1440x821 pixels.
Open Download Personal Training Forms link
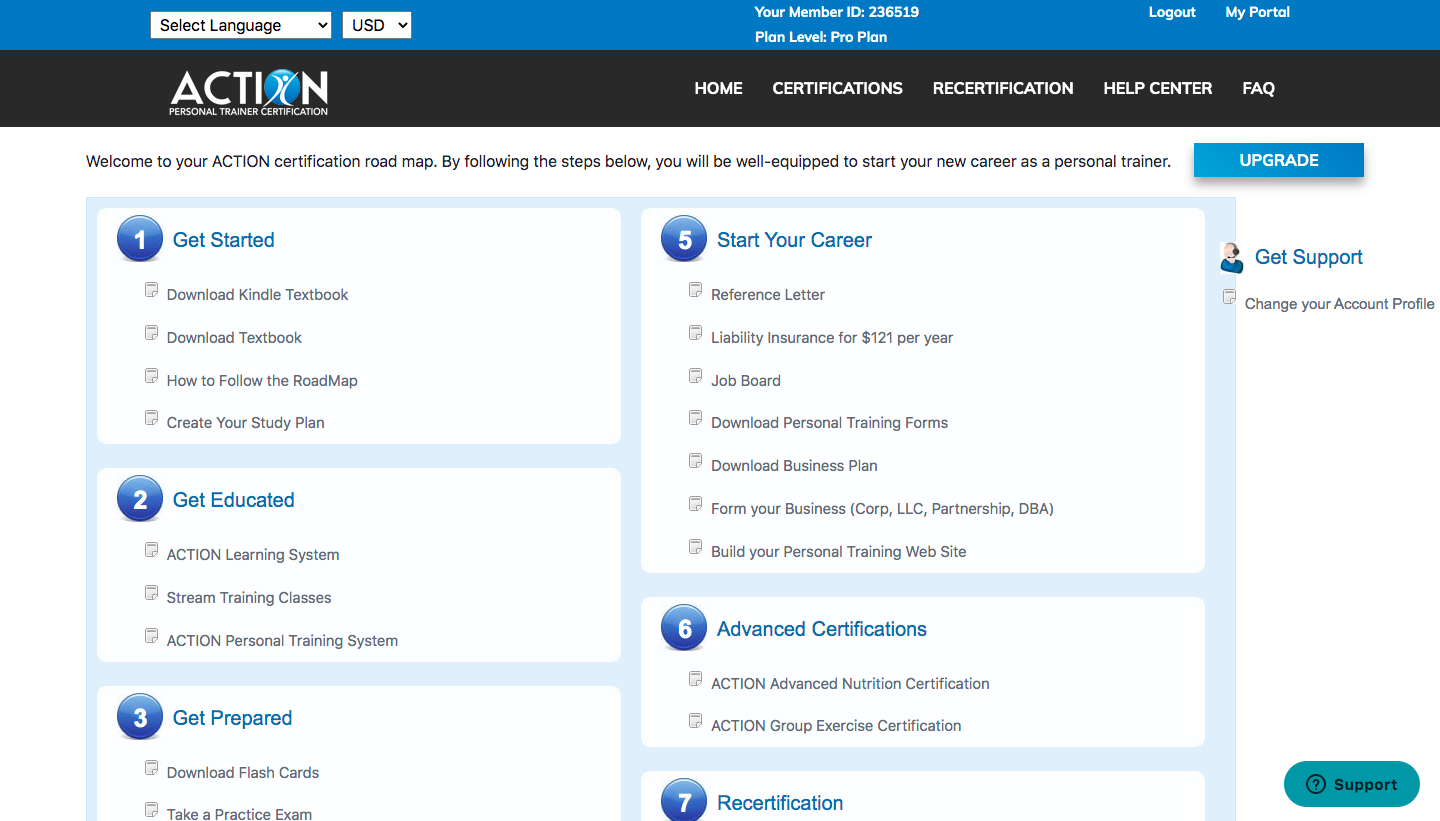click(x=829, y=423)
